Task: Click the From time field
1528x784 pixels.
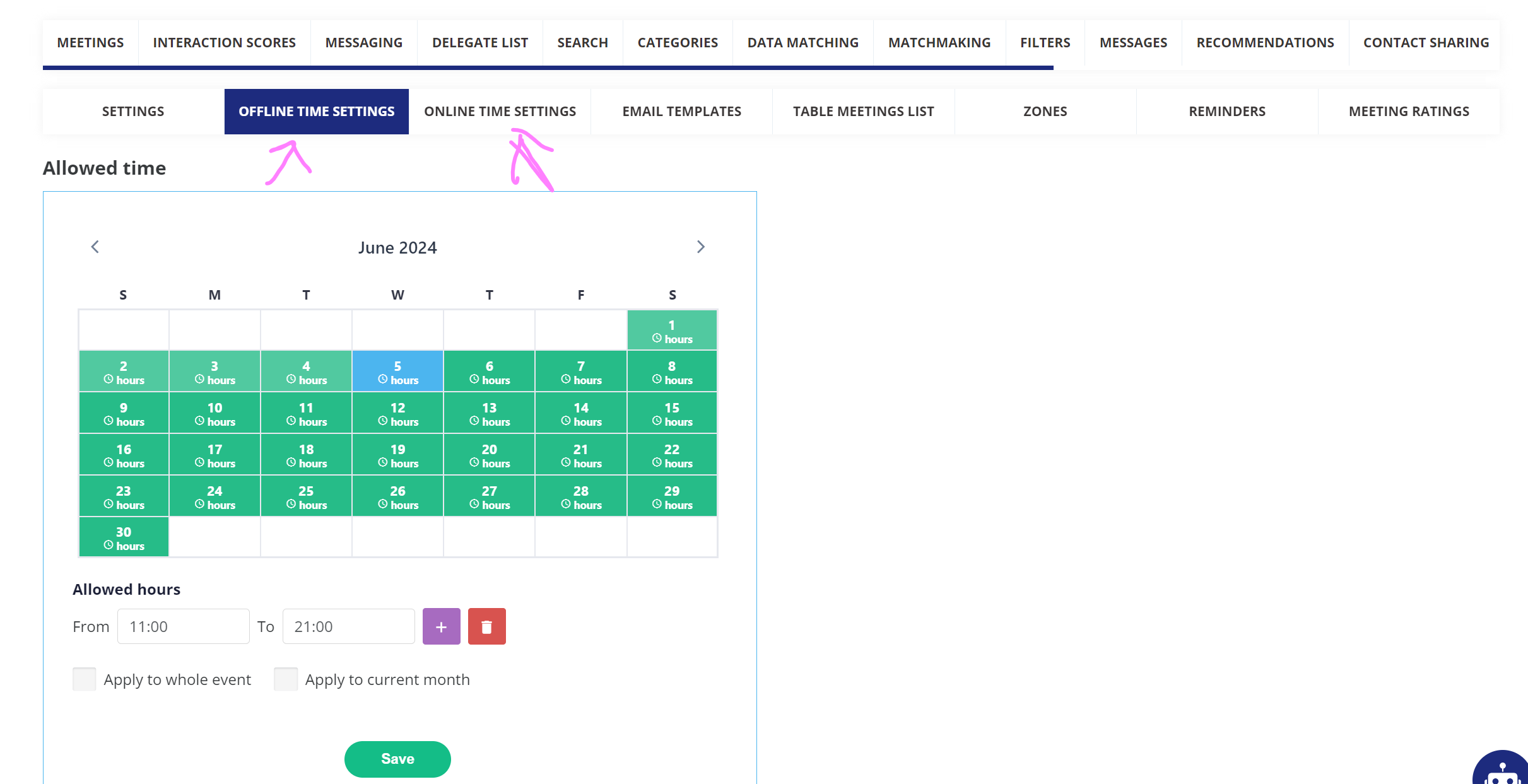Action: point(183,626)
